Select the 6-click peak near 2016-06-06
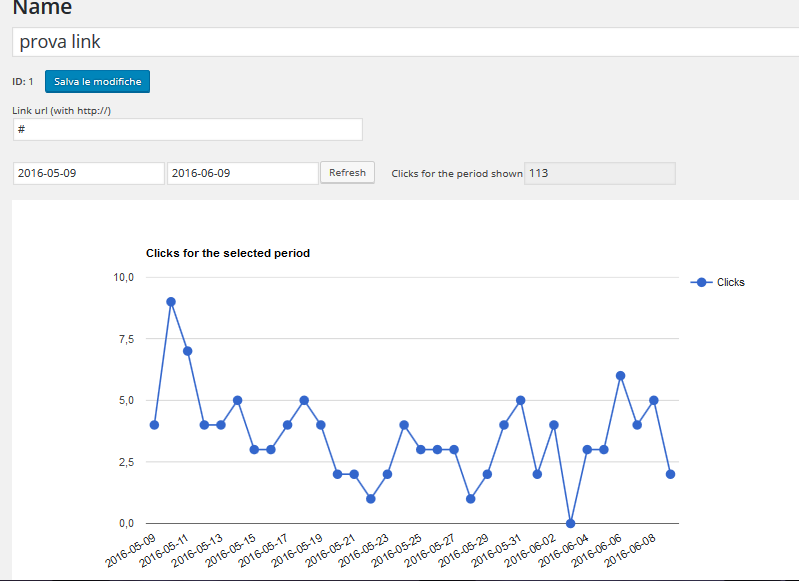This screenshot has width=799, height=581. click(621, 376)
